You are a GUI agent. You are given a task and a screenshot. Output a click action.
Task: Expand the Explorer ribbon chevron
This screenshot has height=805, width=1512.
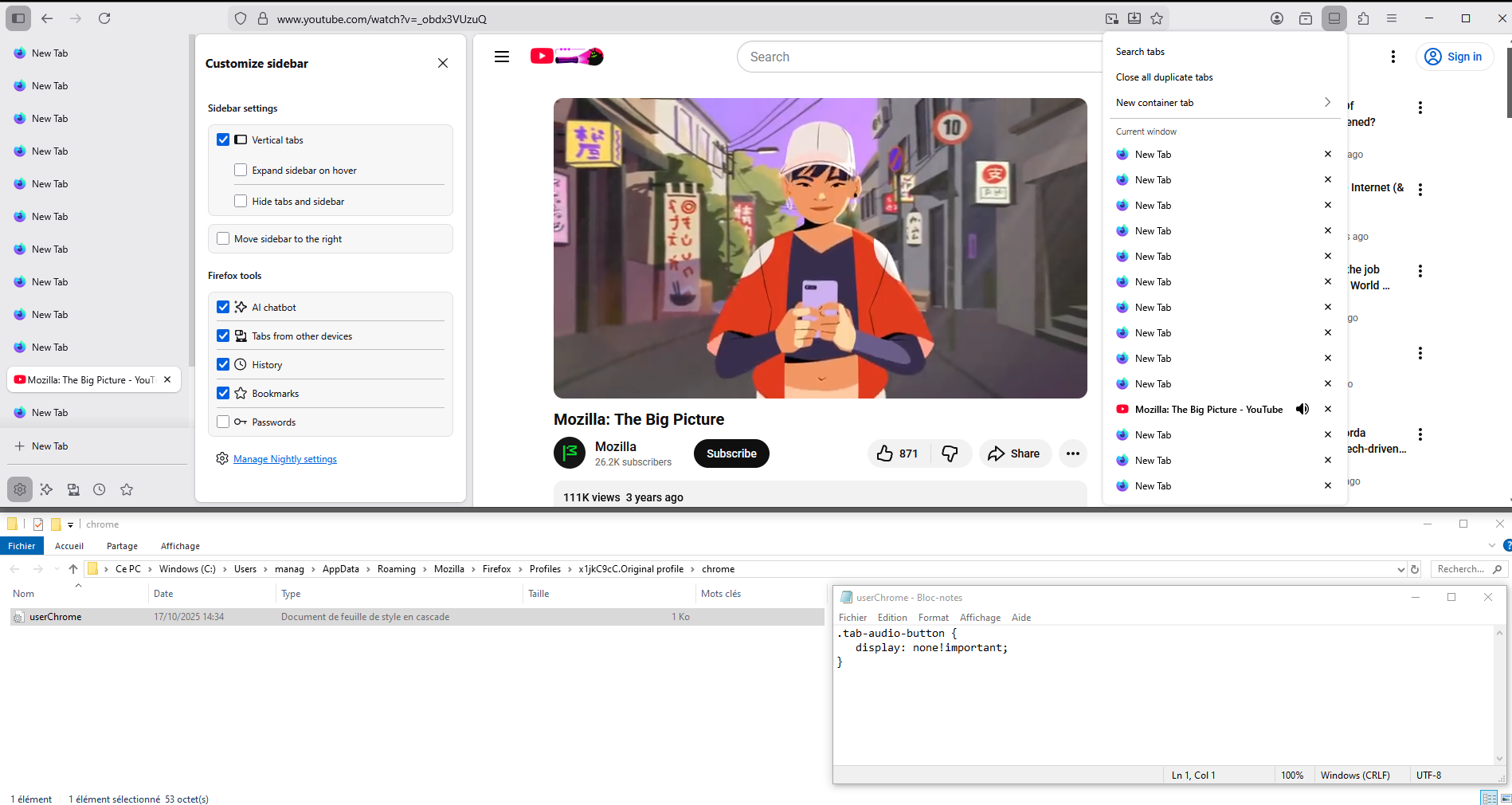coord(1491,546)
